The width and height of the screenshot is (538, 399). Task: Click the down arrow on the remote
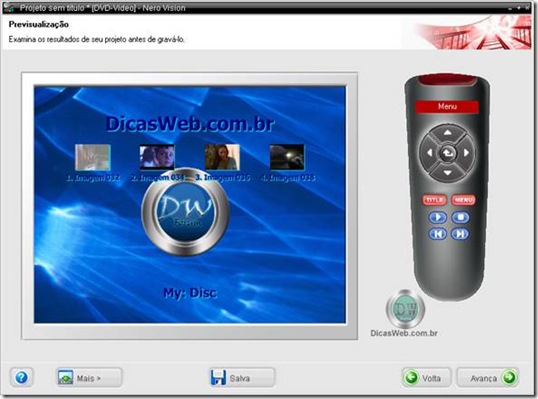point(447,173)
